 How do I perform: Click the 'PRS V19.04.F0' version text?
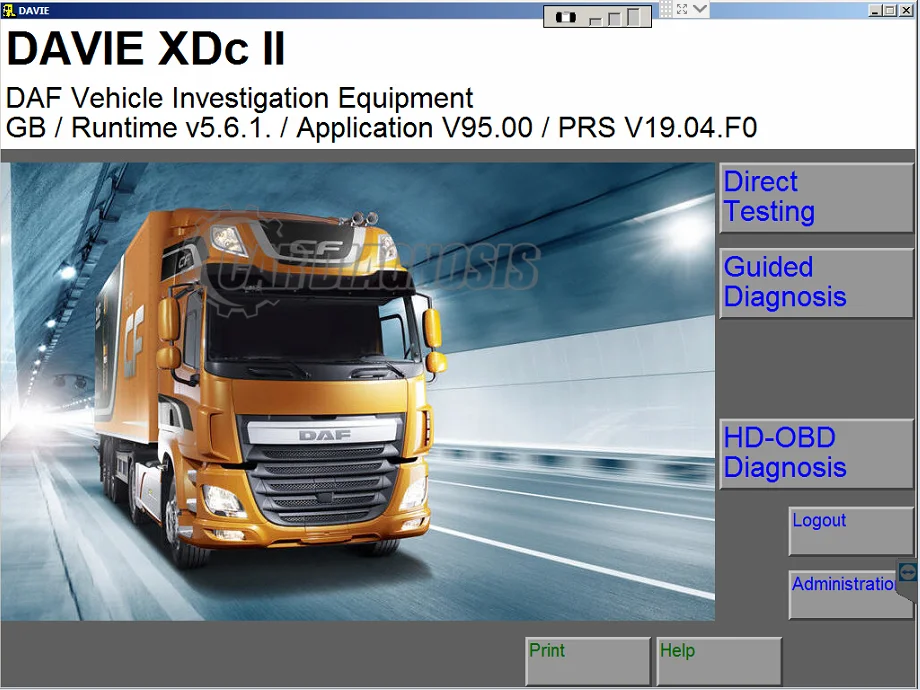tap(658, 128)
